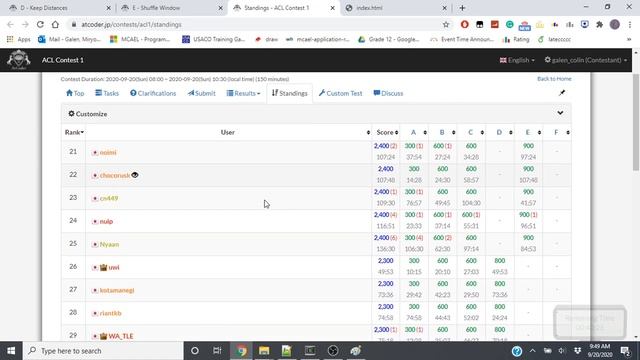Screen dimensions: 640x360
Task: Open USACO Training Ga... bookmark
Action: (x=213, y=39)
